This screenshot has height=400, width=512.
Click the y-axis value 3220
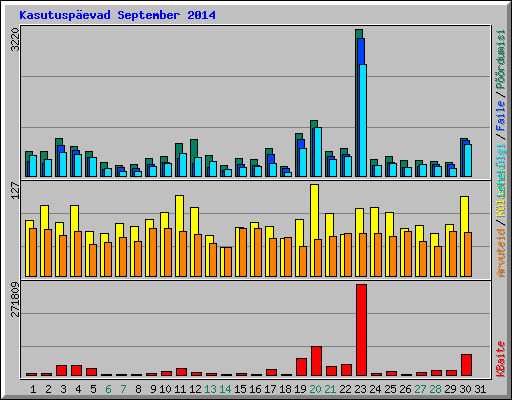[15, 39]
